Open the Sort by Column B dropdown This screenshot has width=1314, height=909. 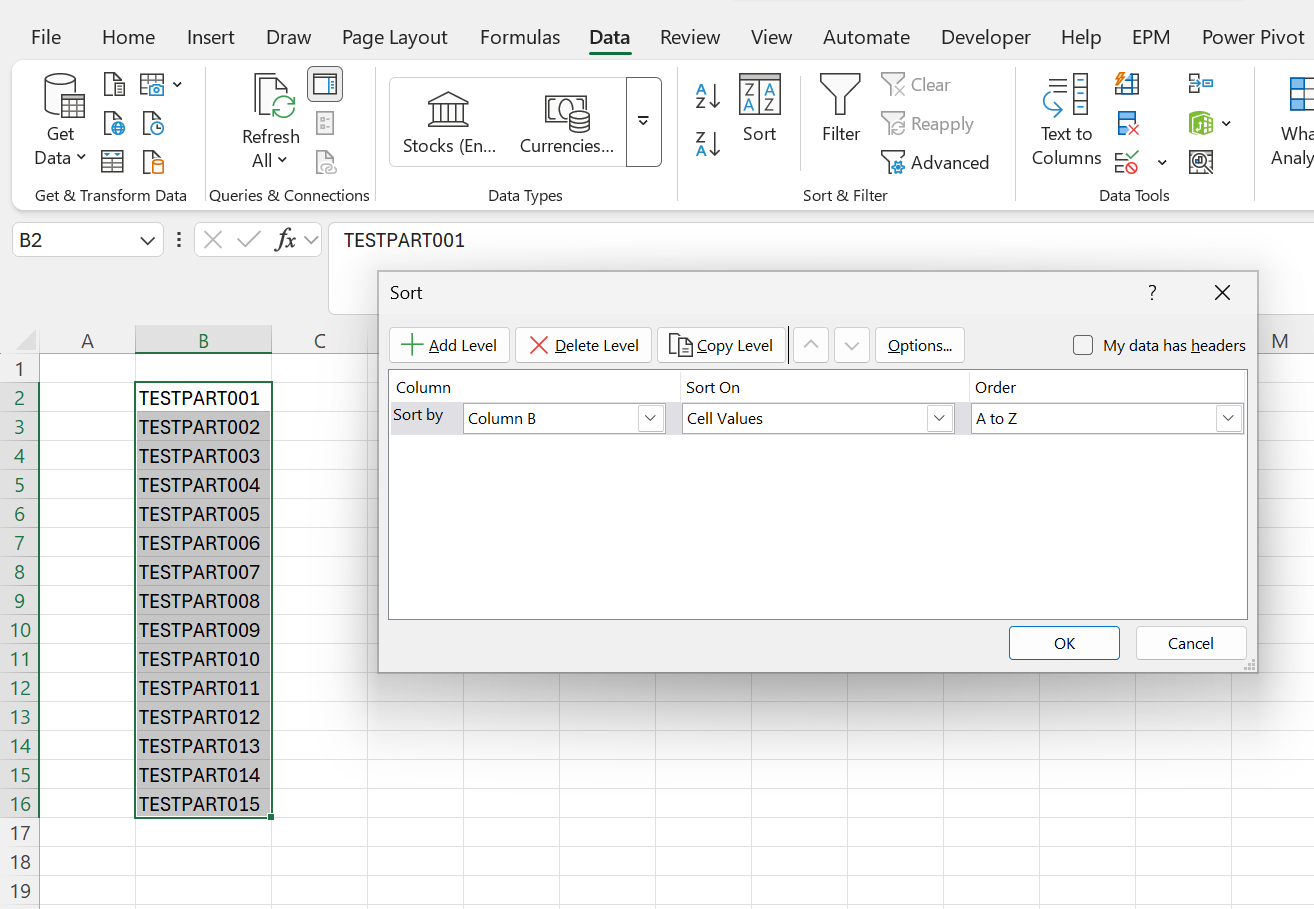click(x=565, y=418)
